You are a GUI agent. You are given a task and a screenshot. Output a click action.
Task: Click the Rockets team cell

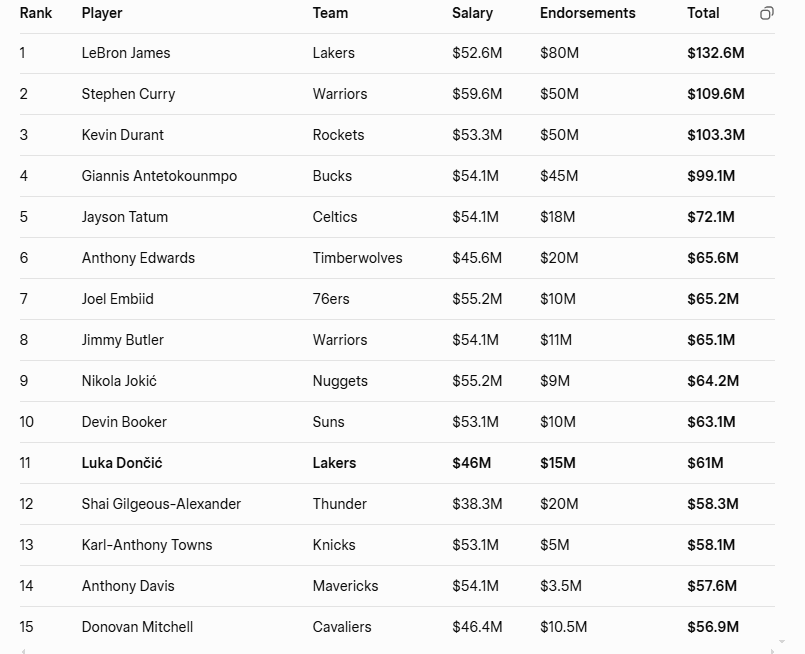(338, 135)
